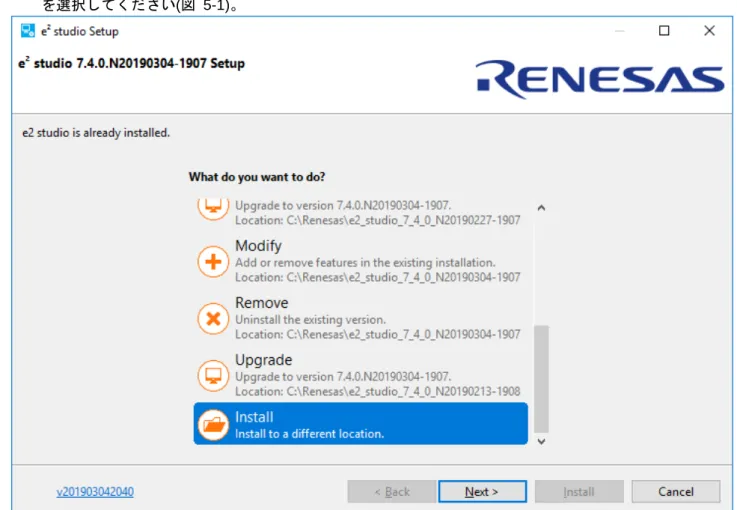Click the list scroll-down arrow
This screenshot has width=737, height=510.
coord(541,441)
